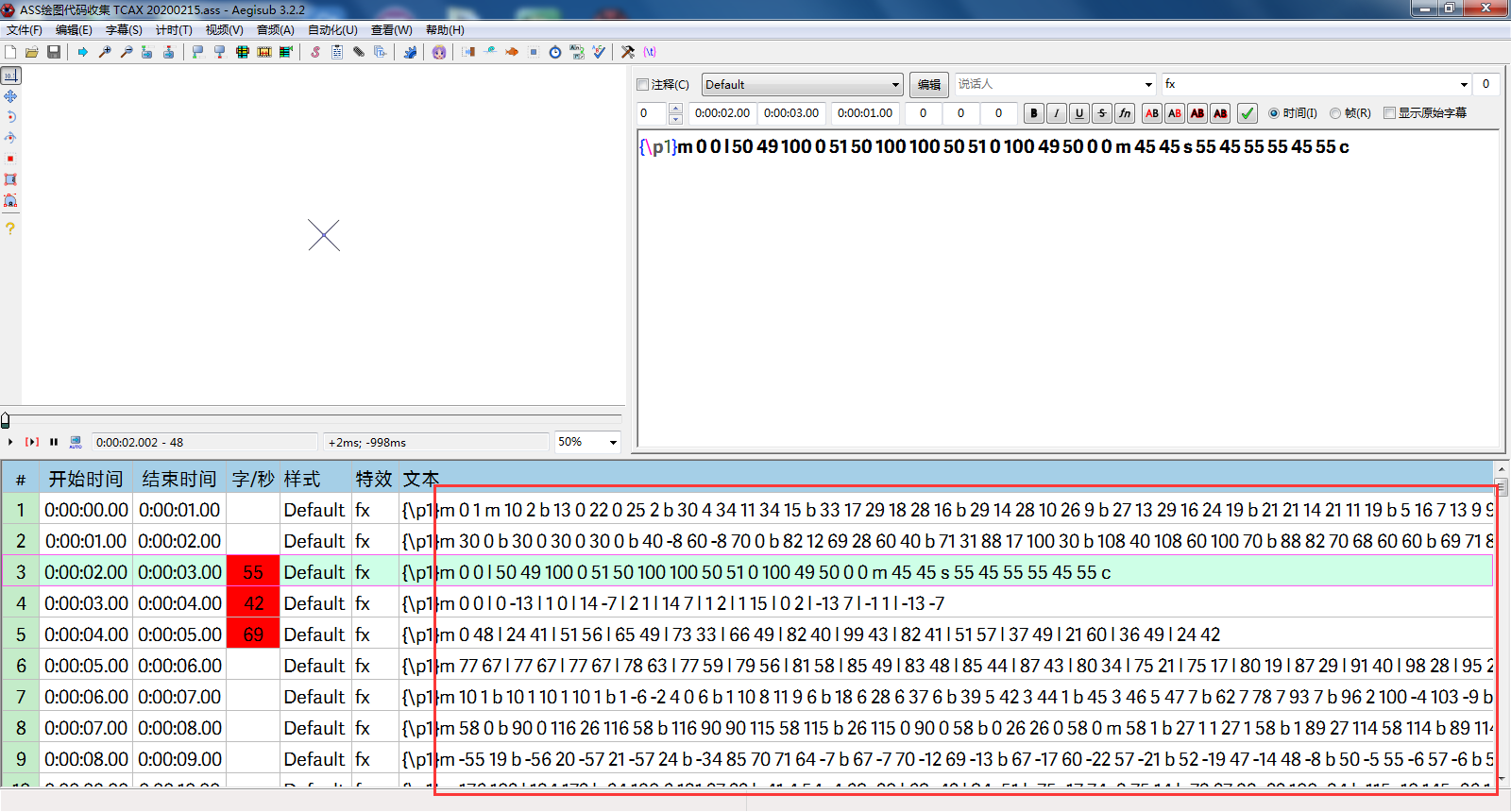Enable the 显示原始字幕 checkbox
This screenshot has width=1511, height=812.
1389,113
